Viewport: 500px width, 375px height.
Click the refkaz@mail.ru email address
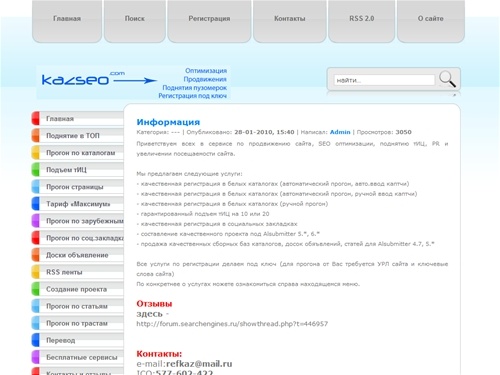pos(199,364)
